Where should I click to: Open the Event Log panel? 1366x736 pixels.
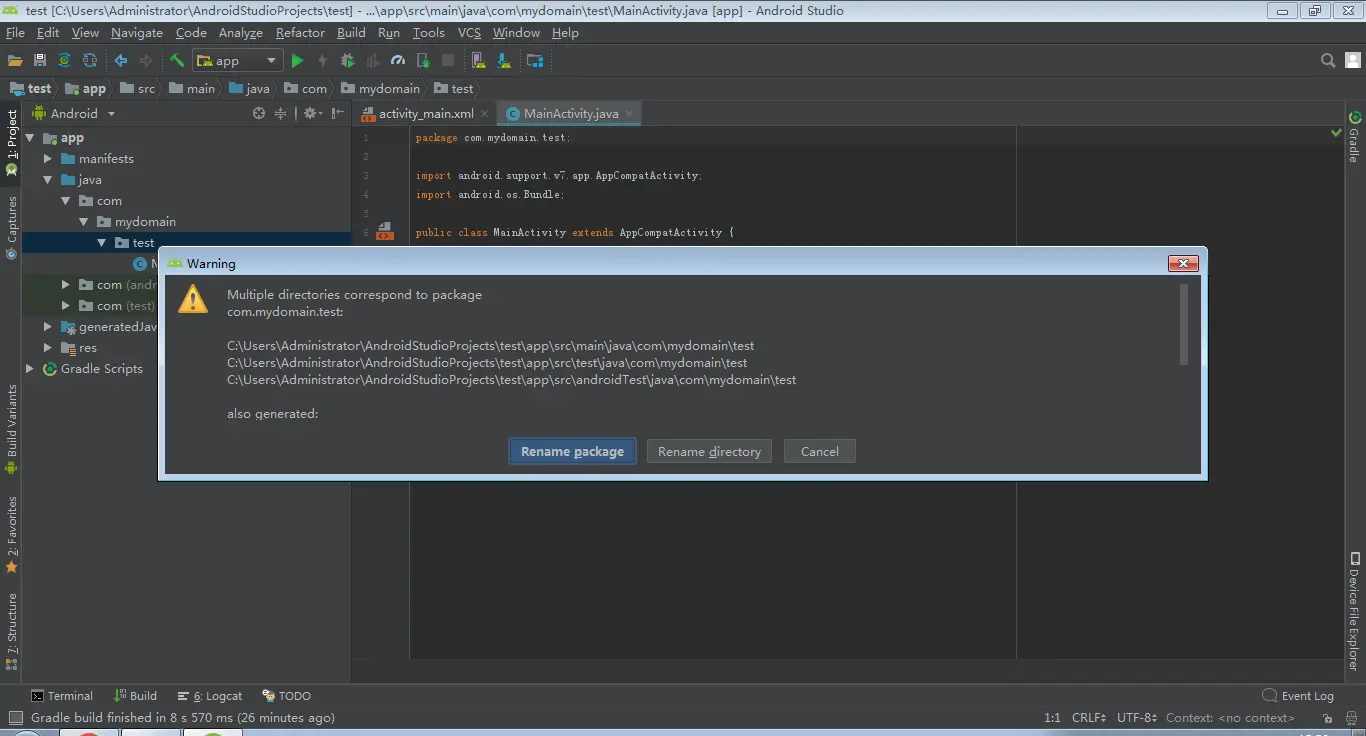tap(1299, 696)
